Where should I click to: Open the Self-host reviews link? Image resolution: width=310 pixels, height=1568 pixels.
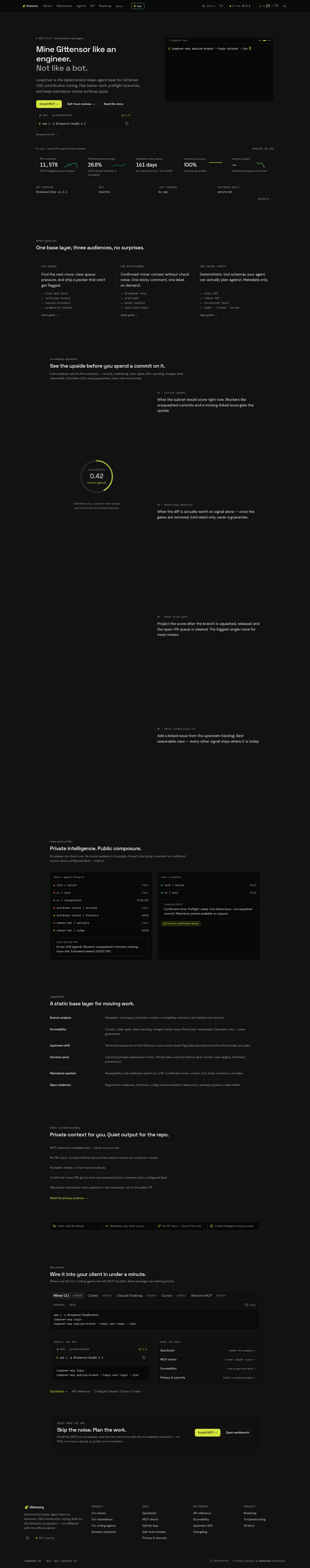[81, 104]
